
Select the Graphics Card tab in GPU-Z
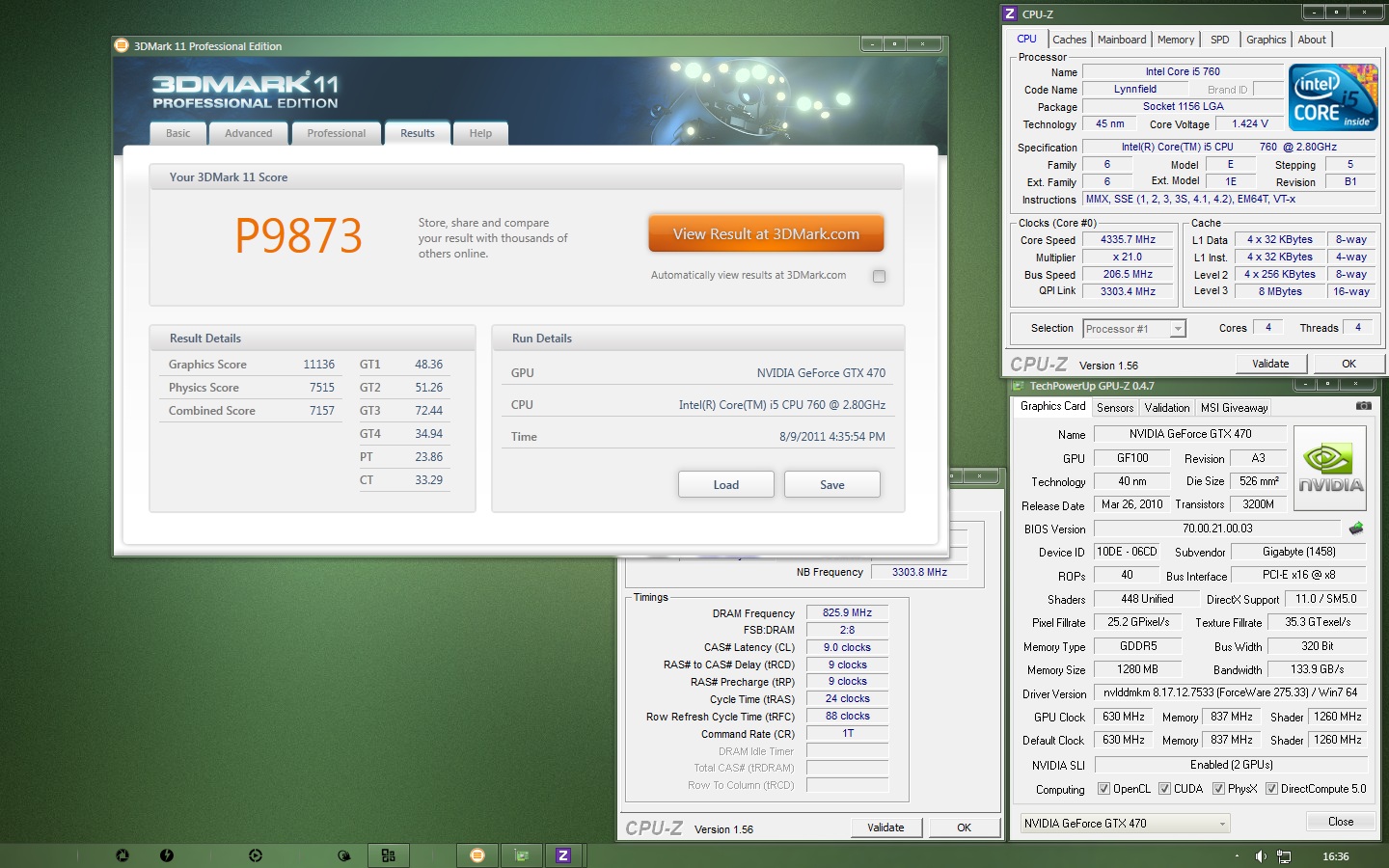[1052, 407]
